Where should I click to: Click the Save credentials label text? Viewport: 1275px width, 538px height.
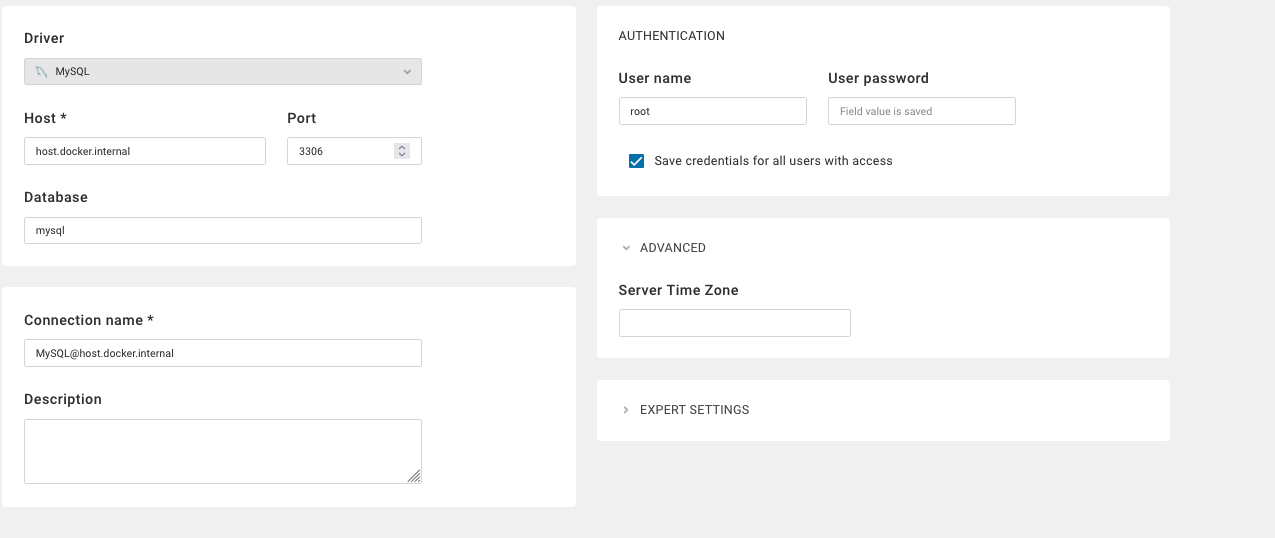[x=774, y=161]
